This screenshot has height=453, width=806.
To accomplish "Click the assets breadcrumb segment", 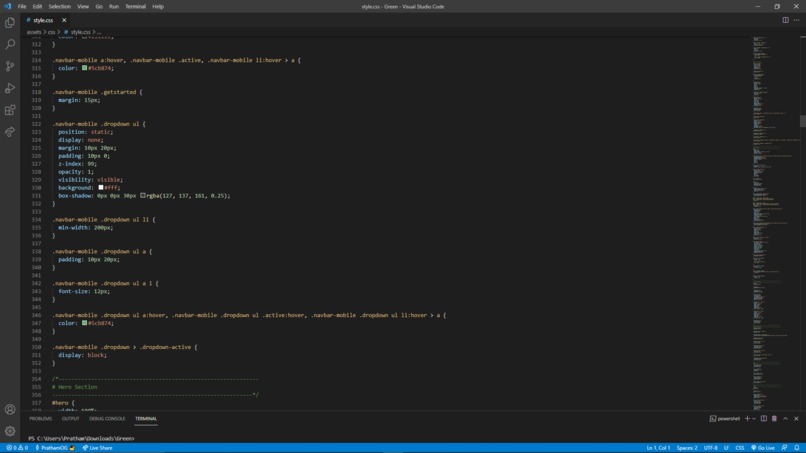I will 33,32.
